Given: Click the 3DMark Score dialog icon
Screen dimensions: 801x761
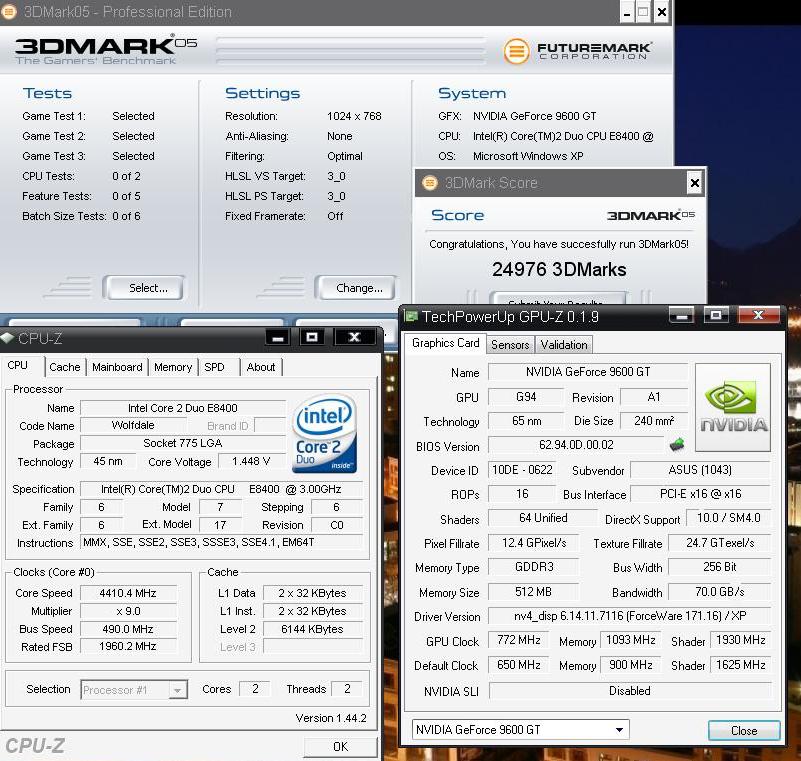Looking at the screenshot, I should coord(430,182).
